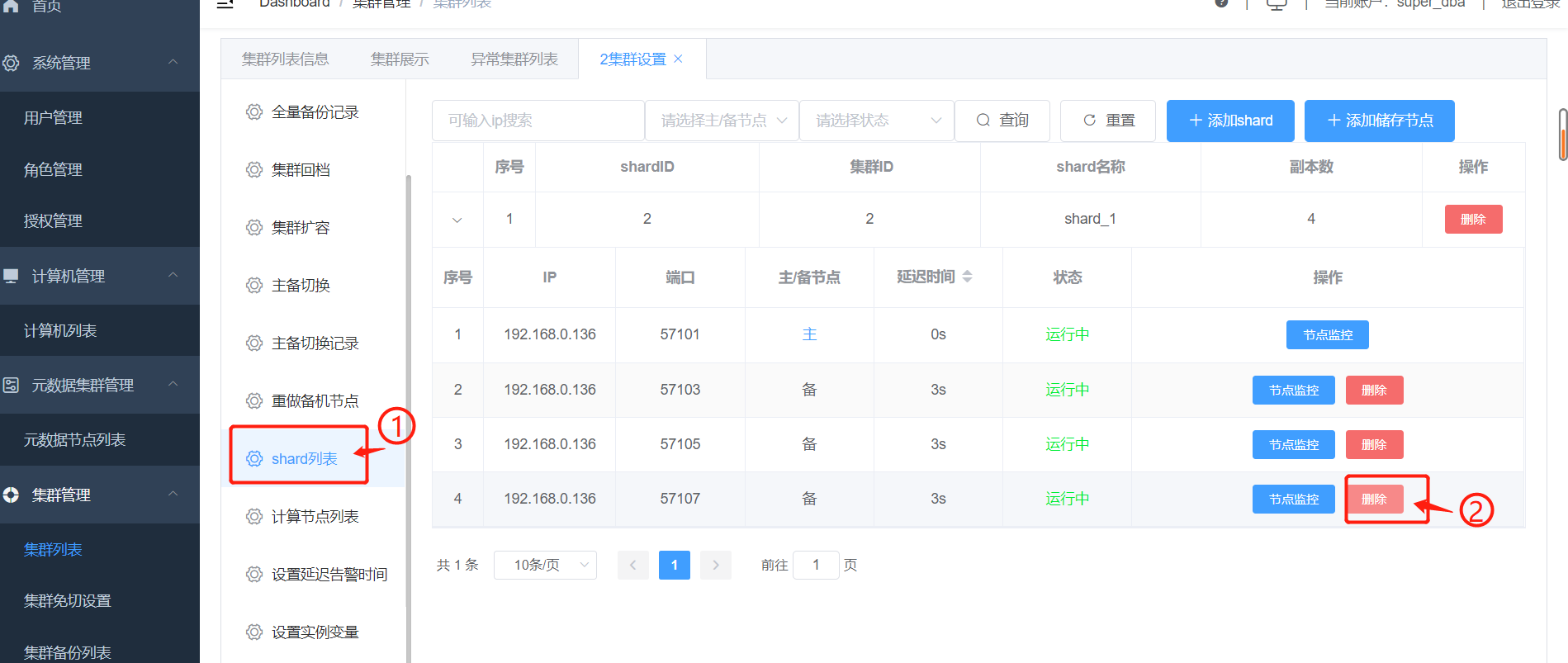Collapse the 系统管理 menu section
The width and height of the screenshot is (1568, 663).
pyautogui.click(x=173, y=62)
